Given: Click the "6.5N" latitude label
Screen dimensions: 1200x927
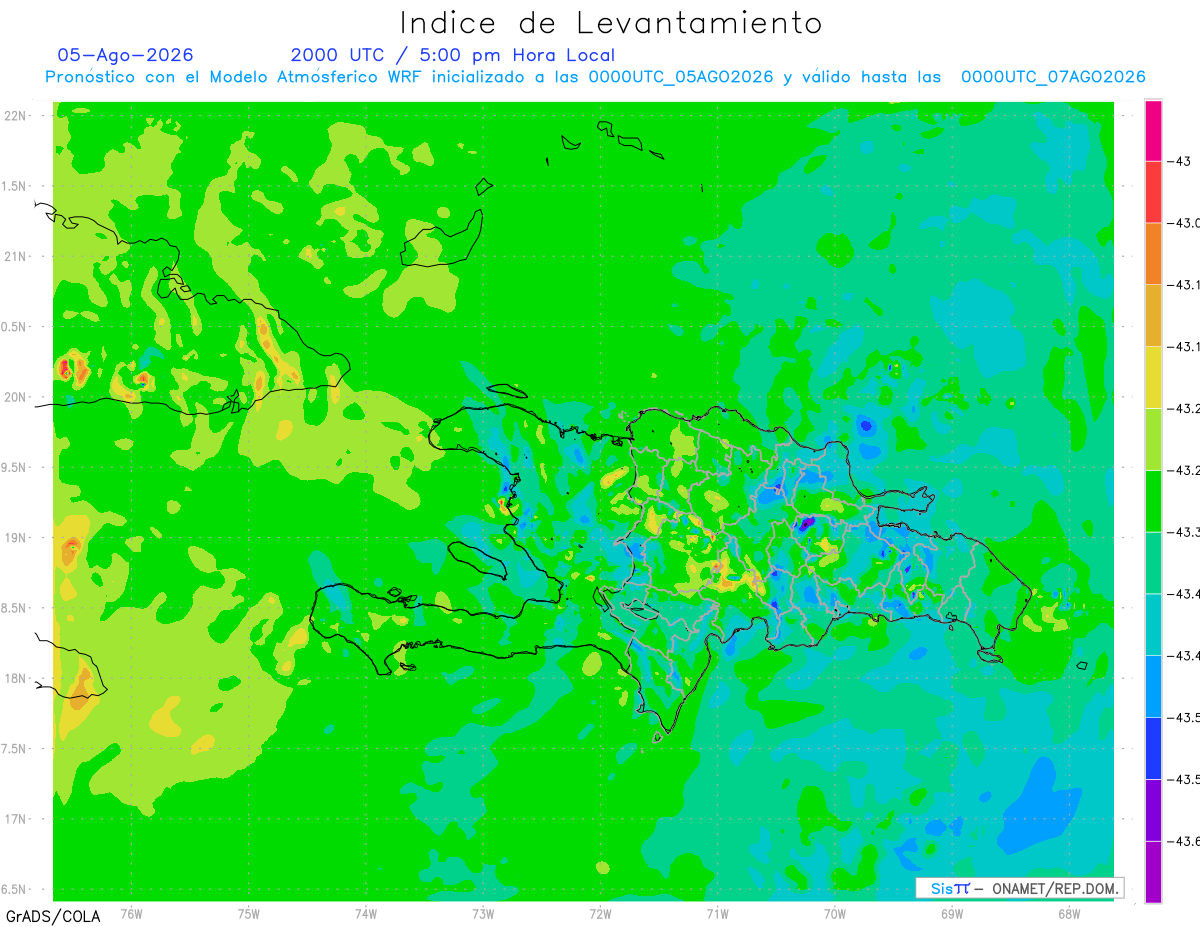Looking at the screenshot, I should (15, 889).
